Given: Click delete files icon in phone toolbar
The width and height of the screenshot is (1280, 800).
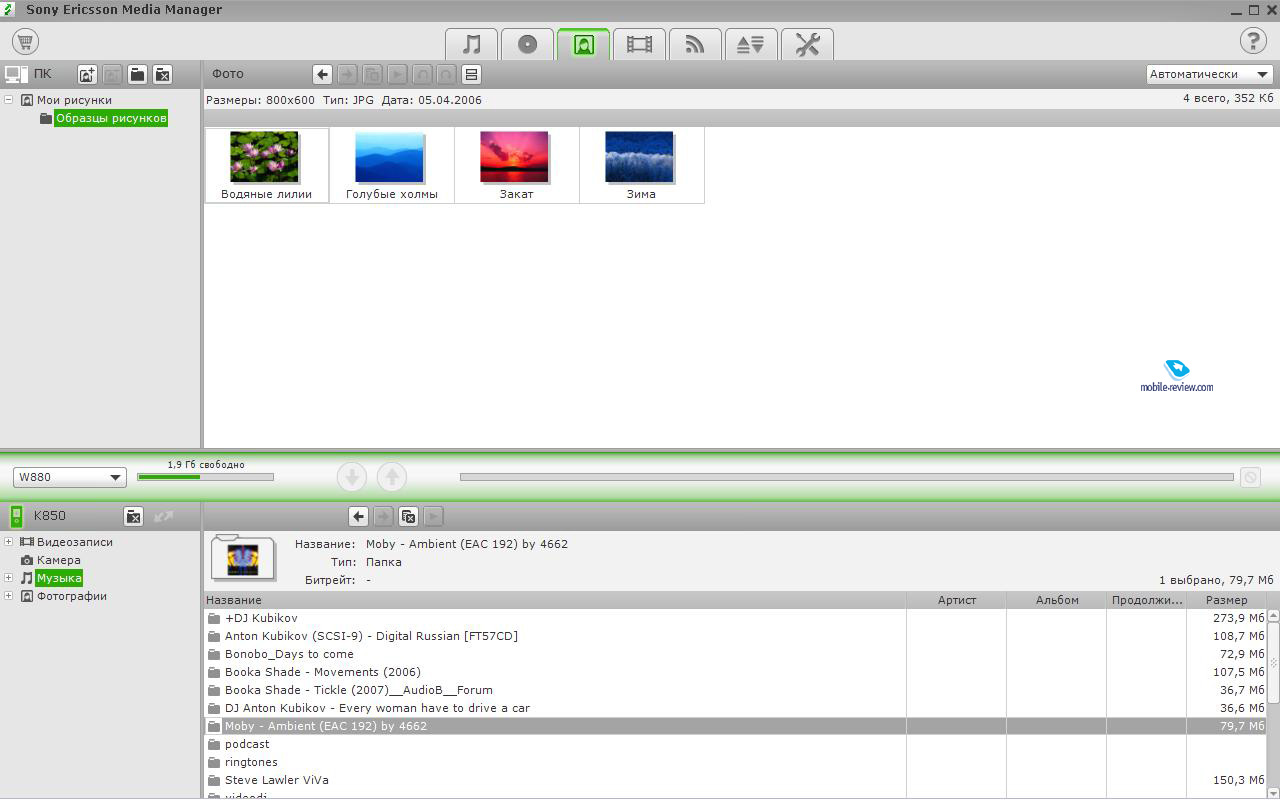Looking at the screenshot, I should [408, 516].
